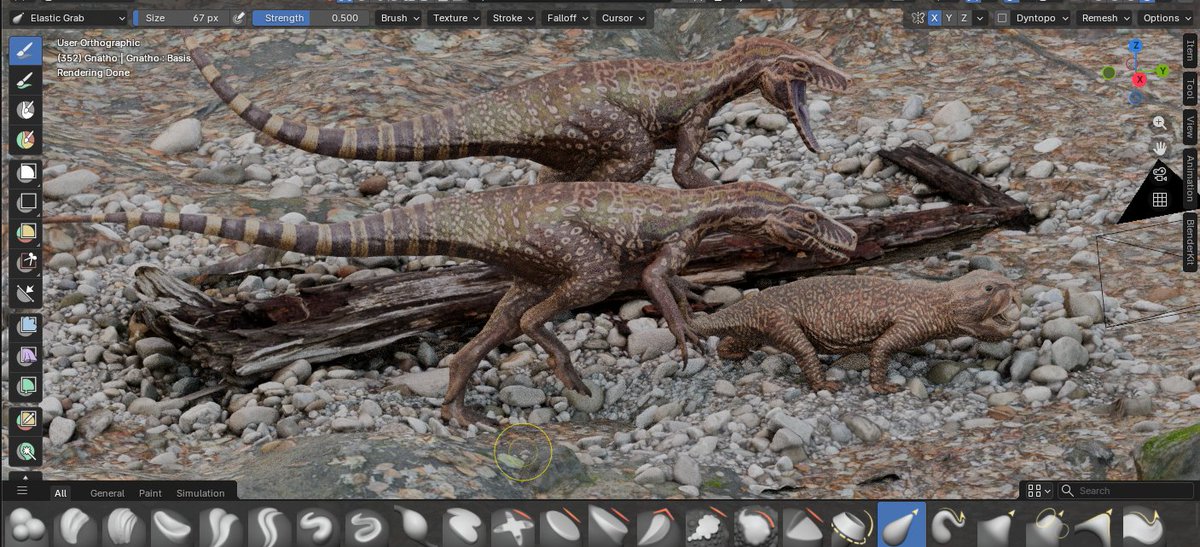Open the Dyntopo settings dropdown
The width and height of the screenshot is (1200, 547).
[x=1042, y=18]
